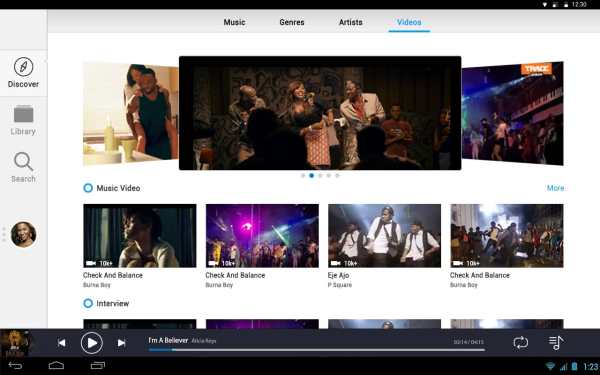Click camera icon on Eje Ajo thumbnail
The height and width of the screenshot is (375, 600).
[335, 263]
